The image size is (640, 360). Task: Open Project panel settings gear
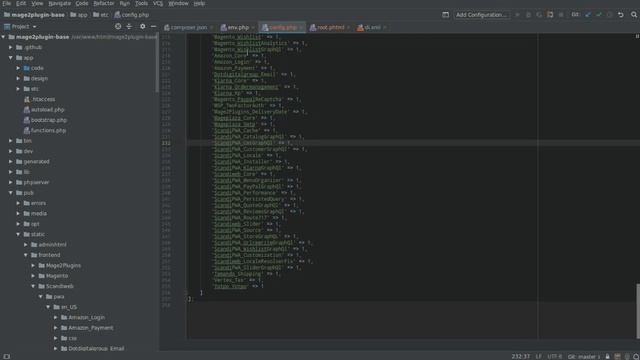pos(142,27)
